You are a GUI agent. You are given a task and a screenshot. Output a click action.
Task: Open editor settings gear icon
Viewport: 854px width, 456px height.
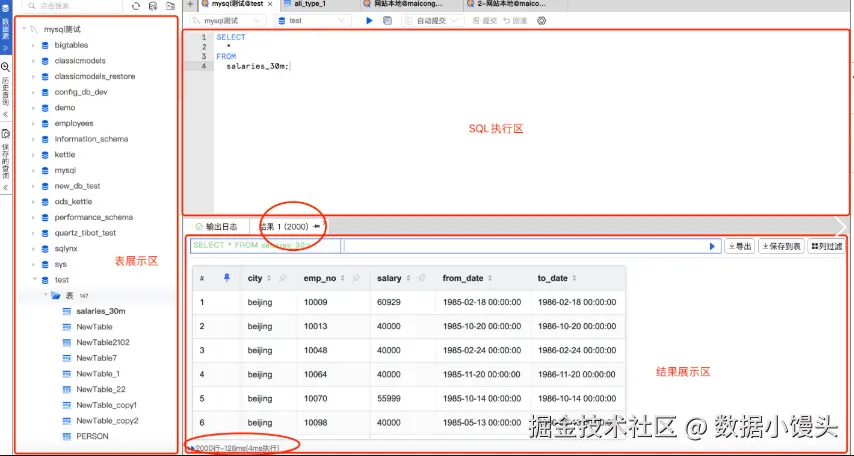tap(541, 21)
